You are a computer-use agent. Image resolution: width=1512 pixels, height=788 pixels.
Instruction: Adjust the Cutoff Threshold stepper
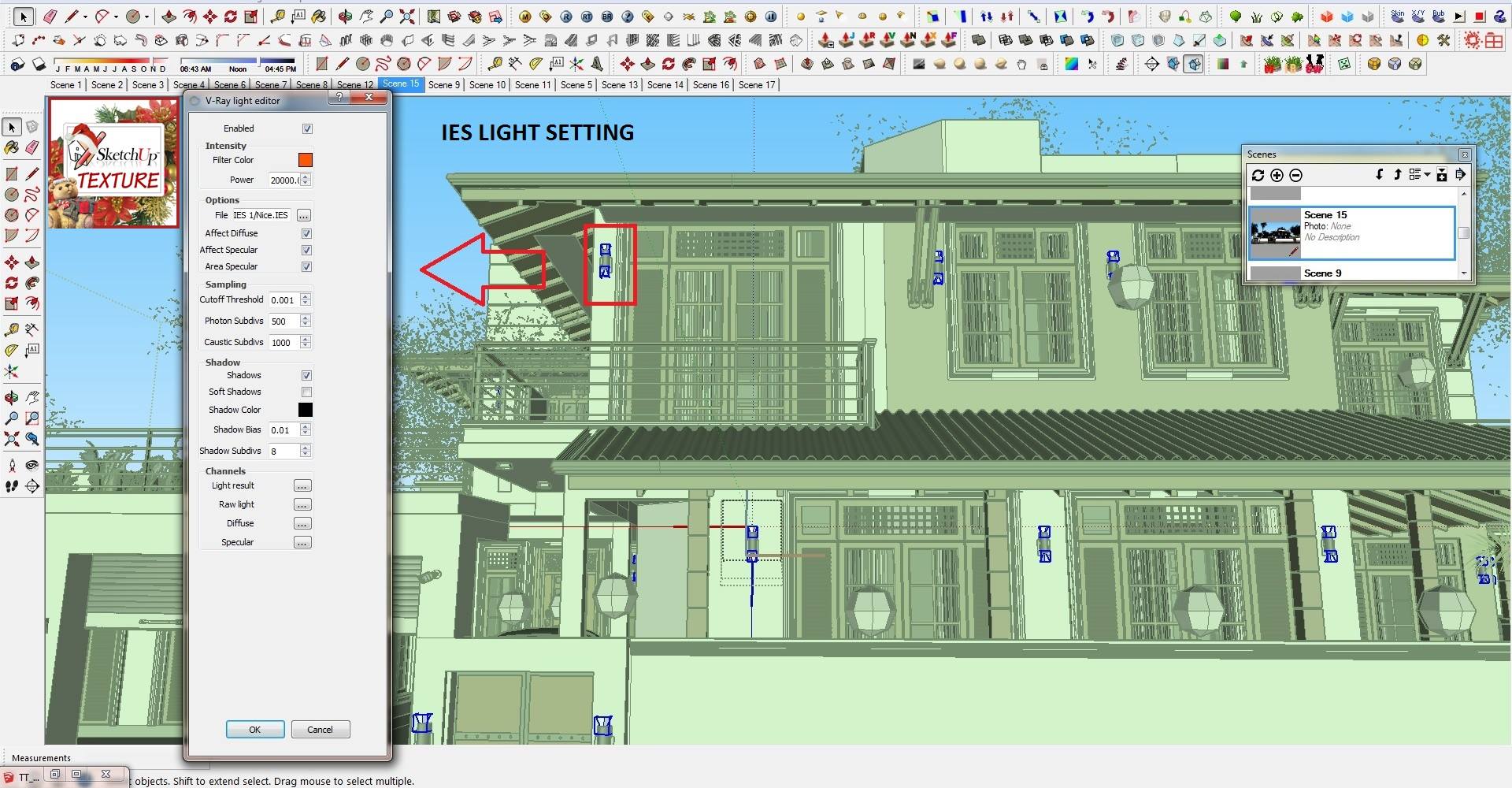(306, 299)
